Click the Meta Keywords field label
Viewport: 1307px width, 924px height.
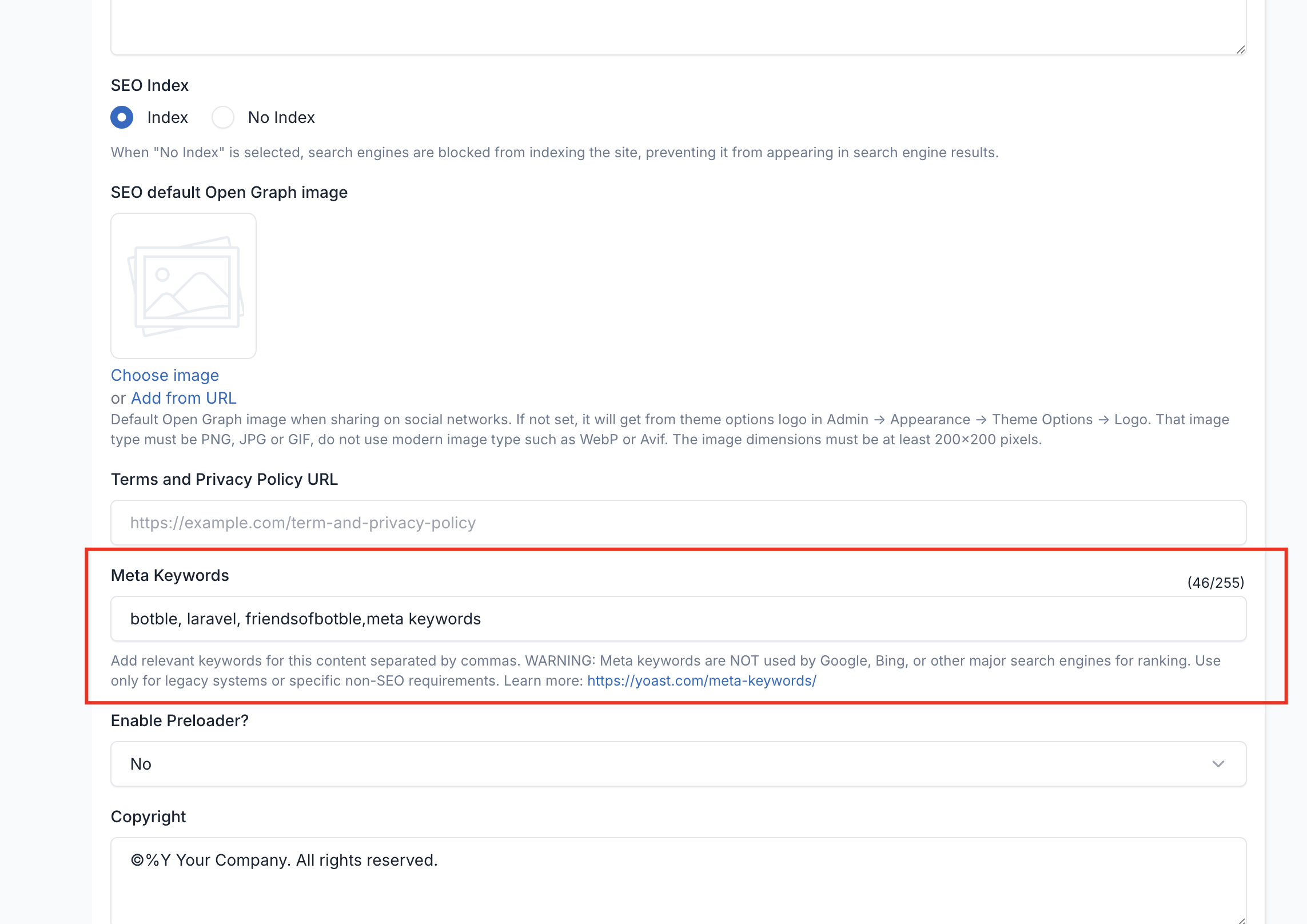pyautogui.click(x=170, y=575)
